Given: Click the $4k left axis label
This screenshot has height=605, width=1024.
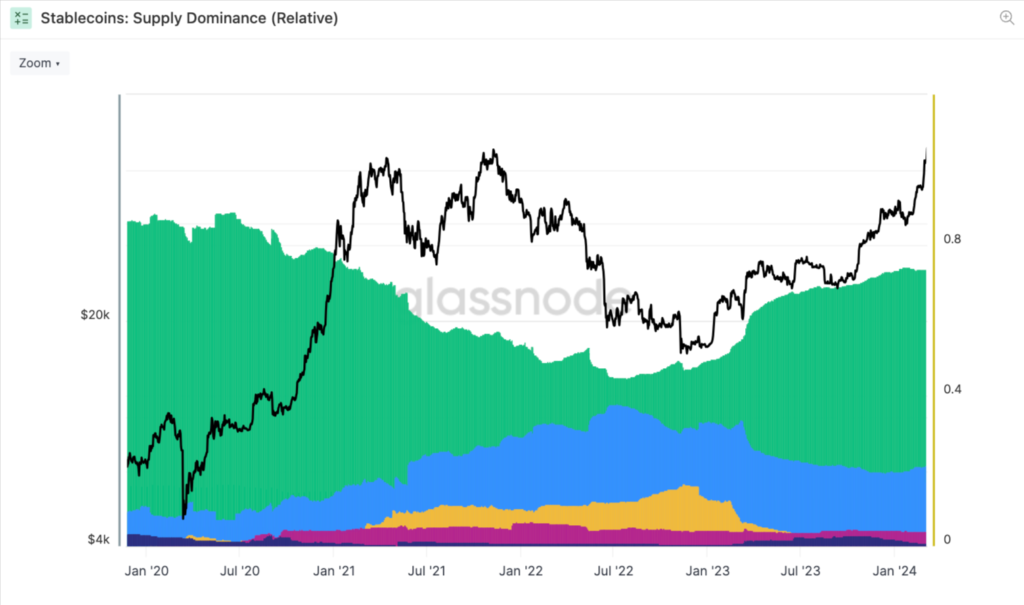Looking at the screenshot, I should coord(98,540).
